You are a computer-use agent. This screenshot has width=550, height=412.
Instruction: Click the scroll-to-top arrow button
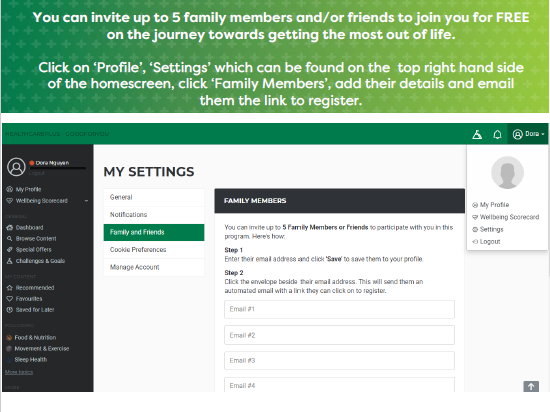(x=531, y=386)
